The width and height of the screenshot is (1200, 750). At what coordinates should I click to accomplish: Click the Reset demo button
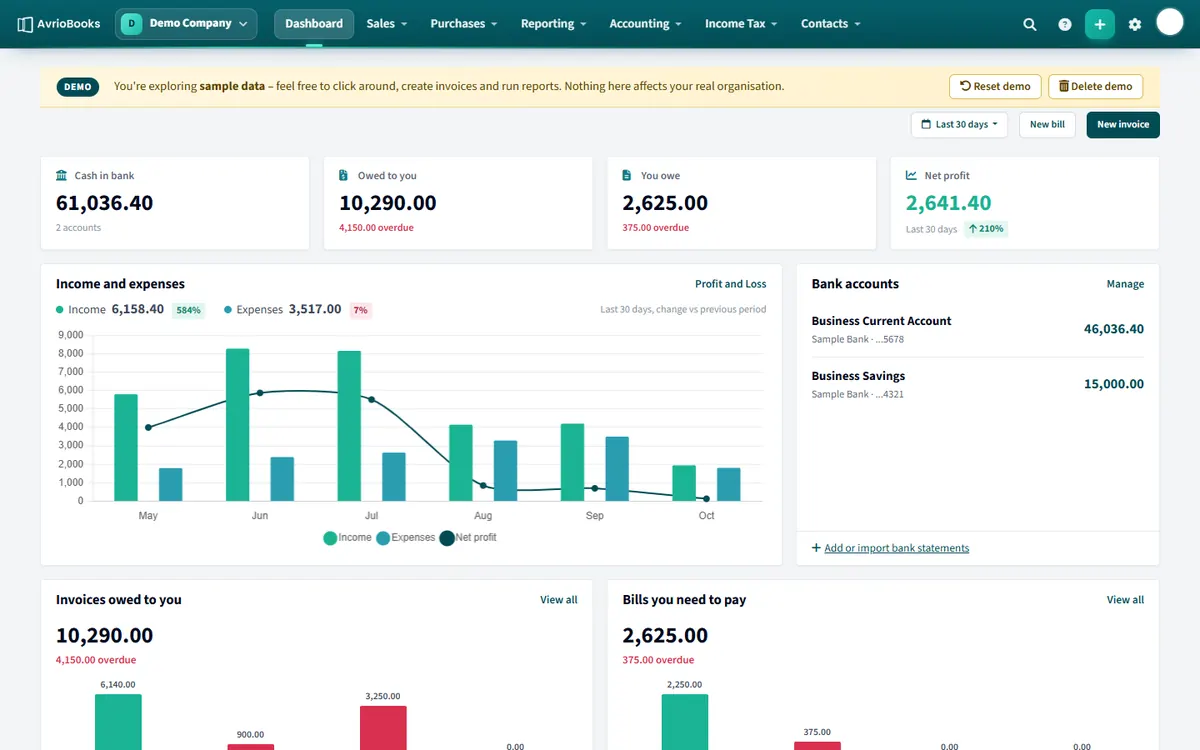click(995, 86)
